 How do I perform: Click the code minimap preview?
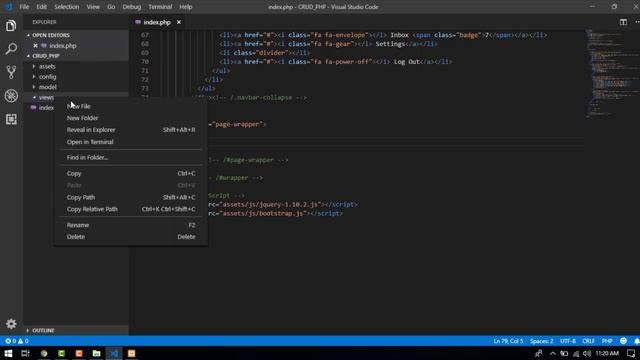pyautogui.click(x=611, y=73)
